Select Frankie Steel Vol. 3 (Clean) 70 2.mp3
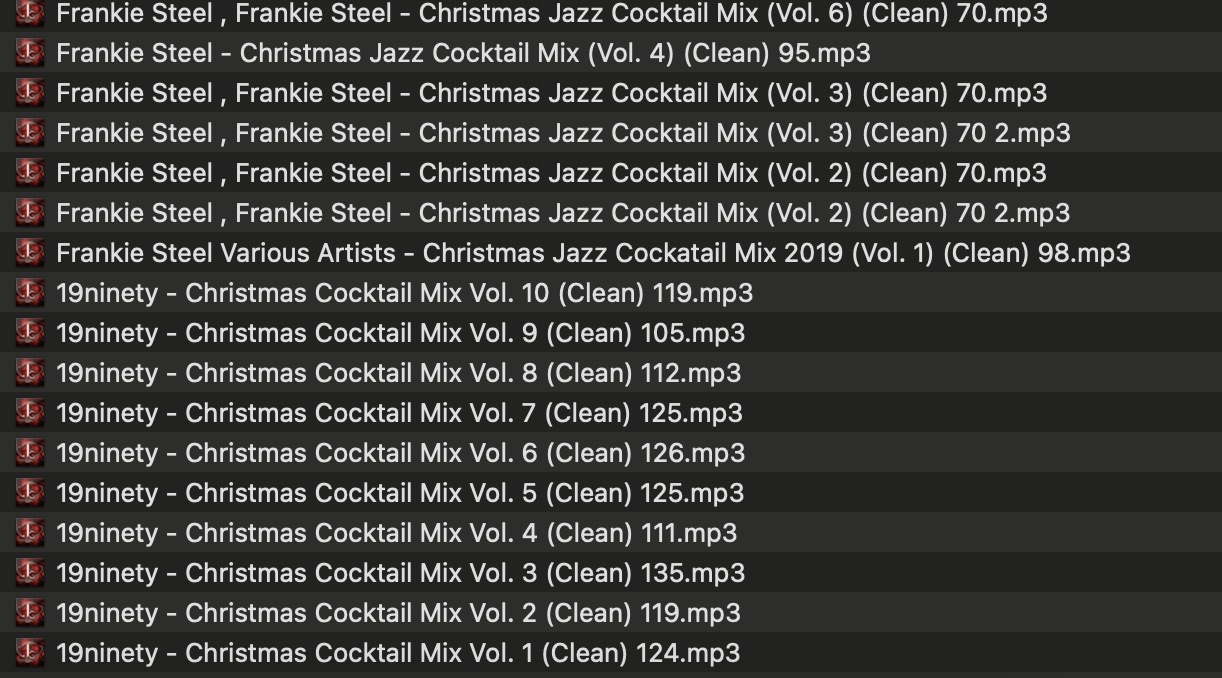 [563, 133]
